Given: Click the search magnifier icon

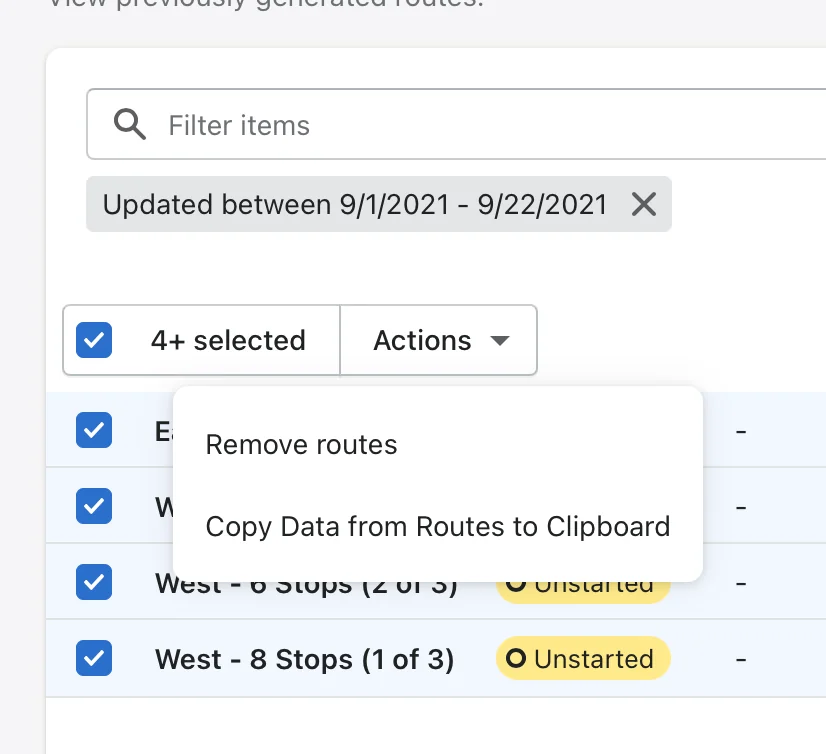Looking at the screenshot, I should (x=130, y=124).
